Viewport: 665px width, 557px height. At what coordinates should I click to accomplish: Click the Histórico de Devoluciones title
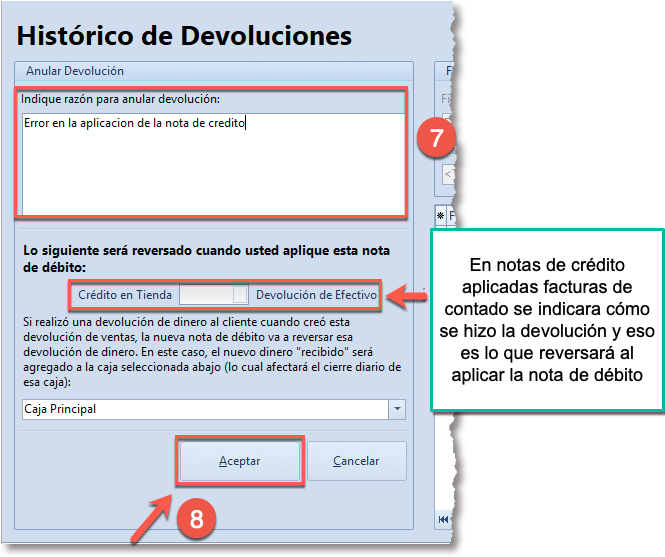point(184,36)
